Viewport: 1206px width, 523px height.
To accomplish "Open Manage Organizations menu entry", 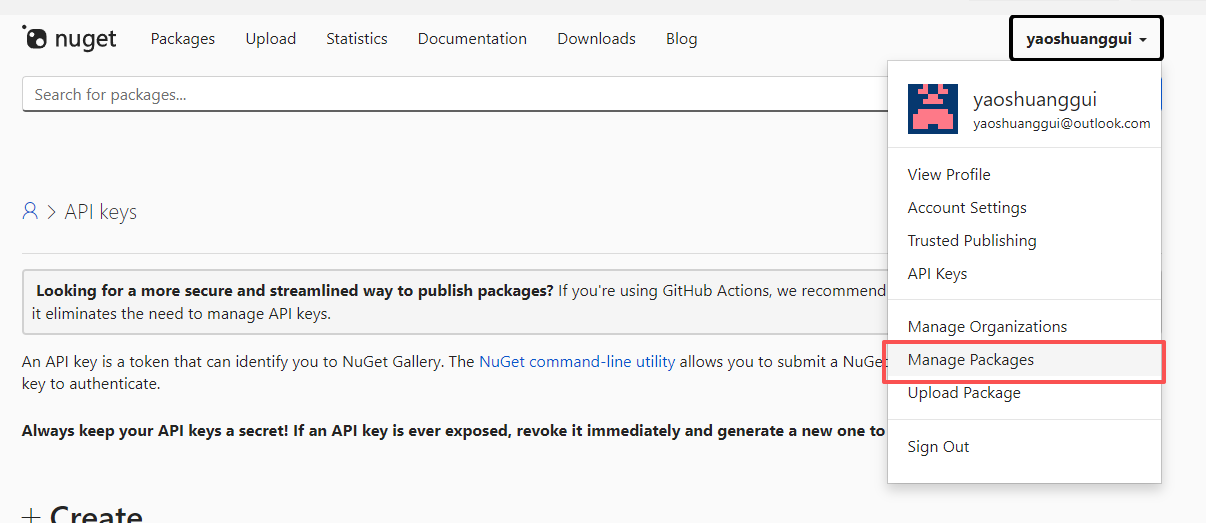I will tap(987, 327).
